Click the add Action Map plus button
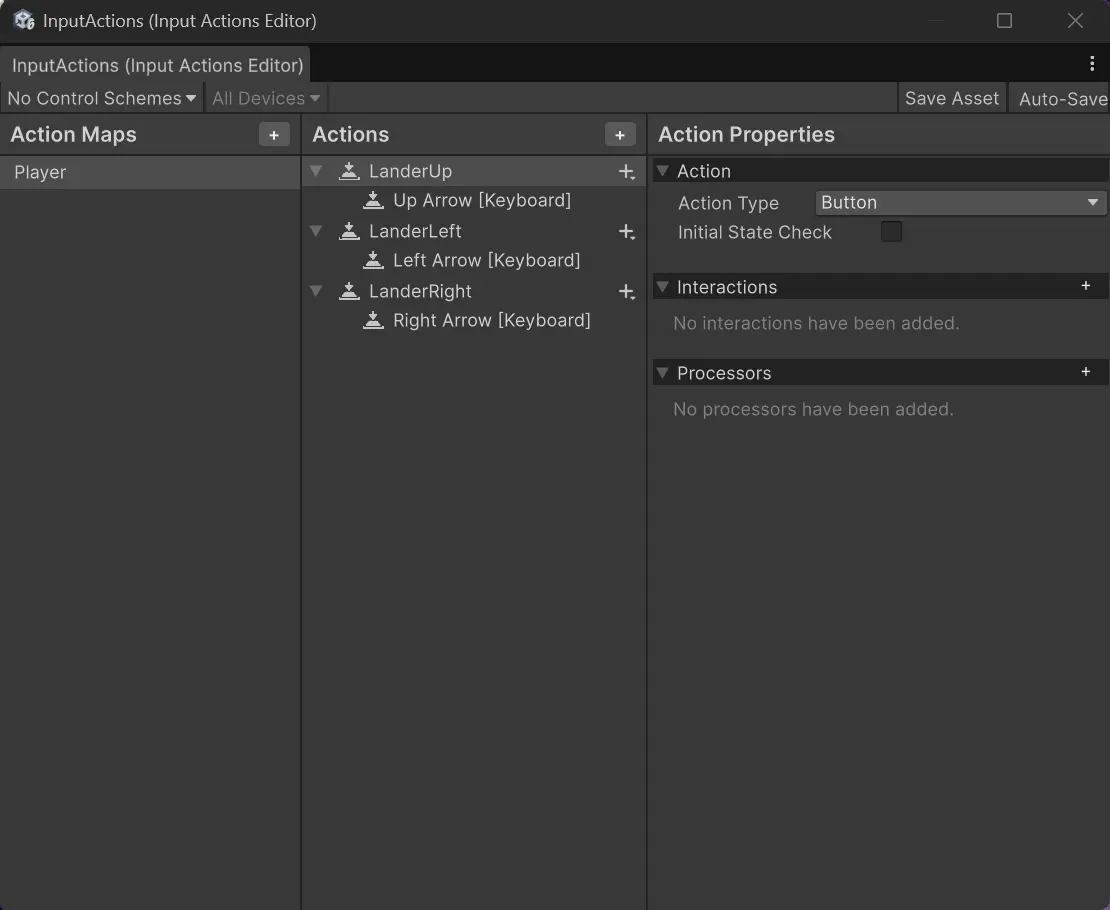 click(274, 135)
